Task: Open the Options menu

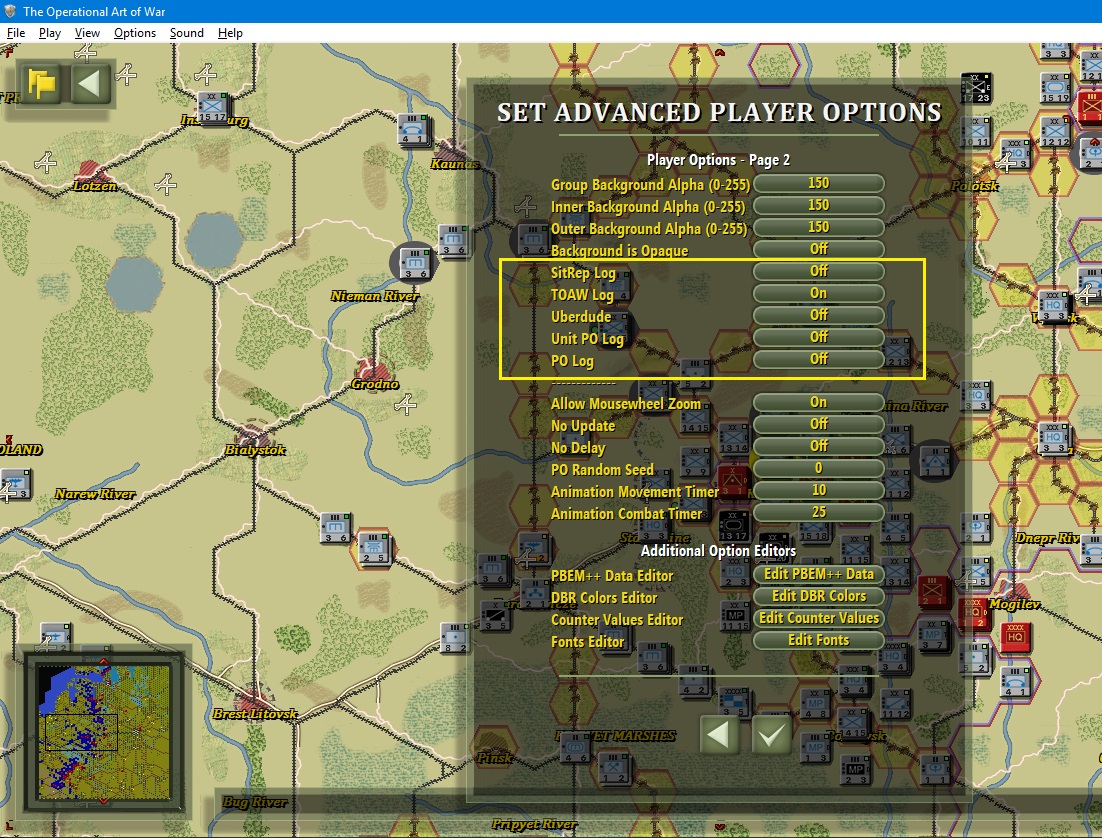Action: click(x=135, y=33)
